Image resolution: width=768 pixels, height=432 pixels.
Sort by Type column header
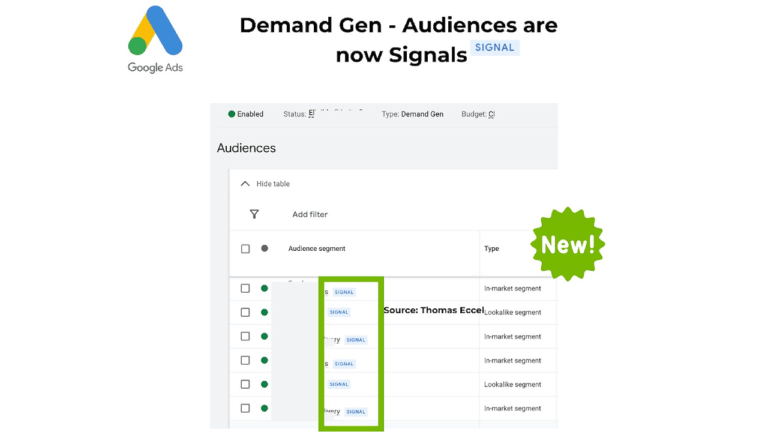coord(491,248)
